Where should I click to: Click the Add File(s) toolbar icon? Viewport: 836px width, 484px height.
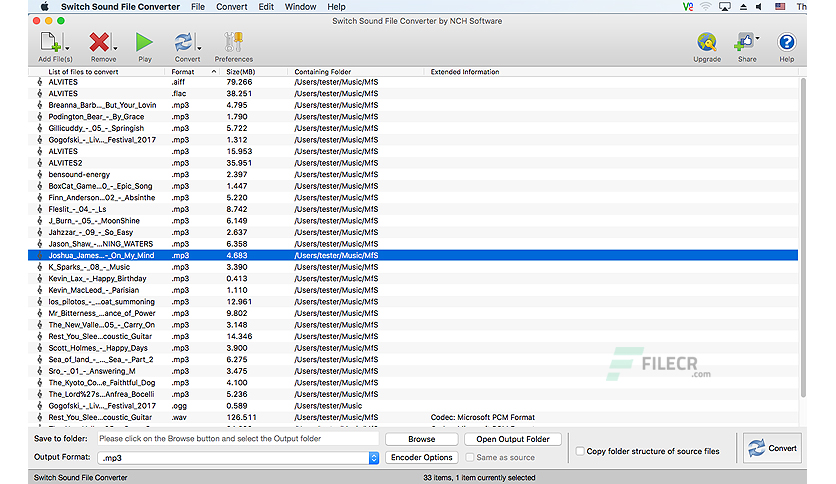coord(50,43)
